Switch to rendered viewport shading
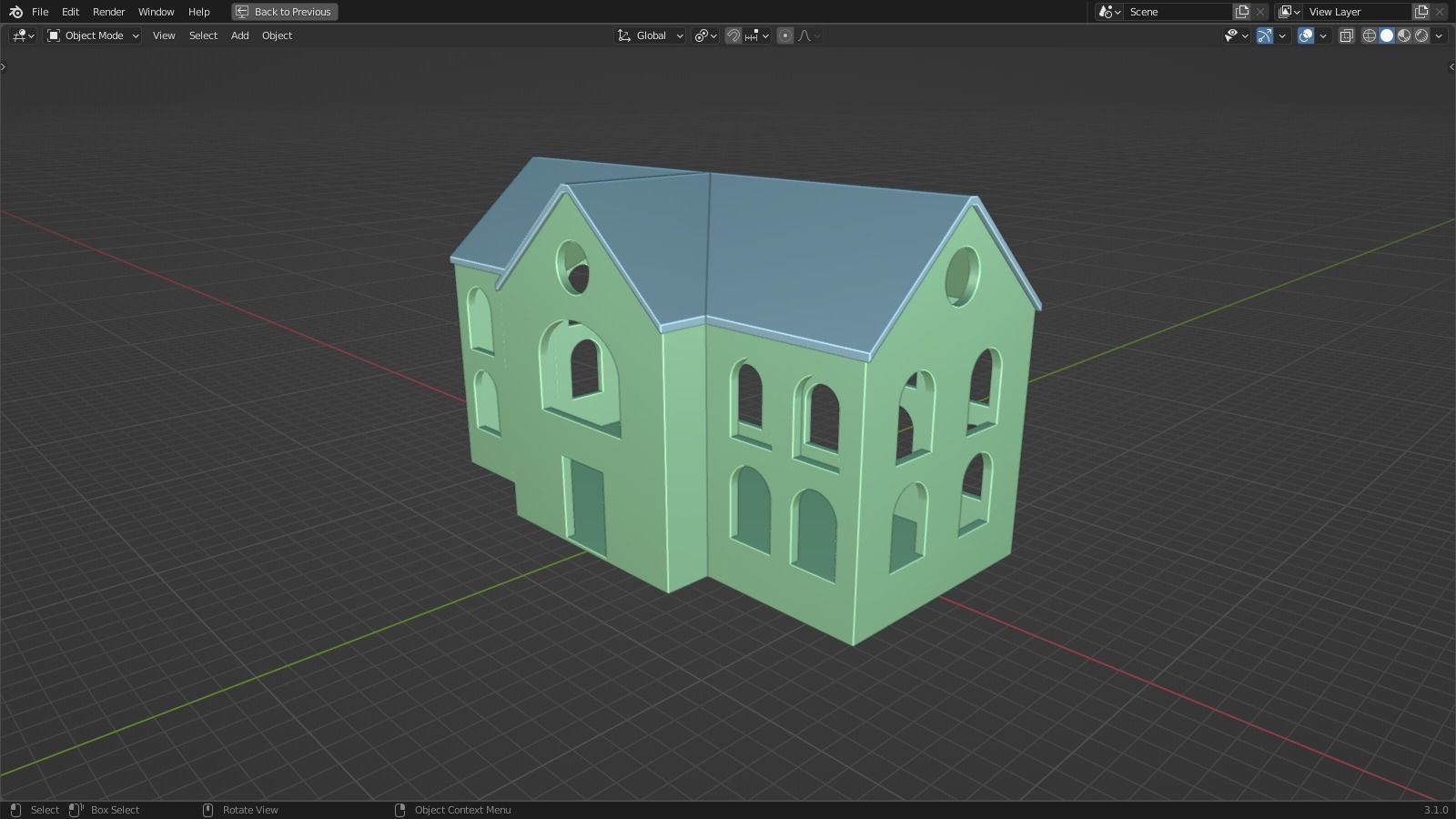Screen dimensions: 1456x819 pyautogui.click(x=1421, y=35)
